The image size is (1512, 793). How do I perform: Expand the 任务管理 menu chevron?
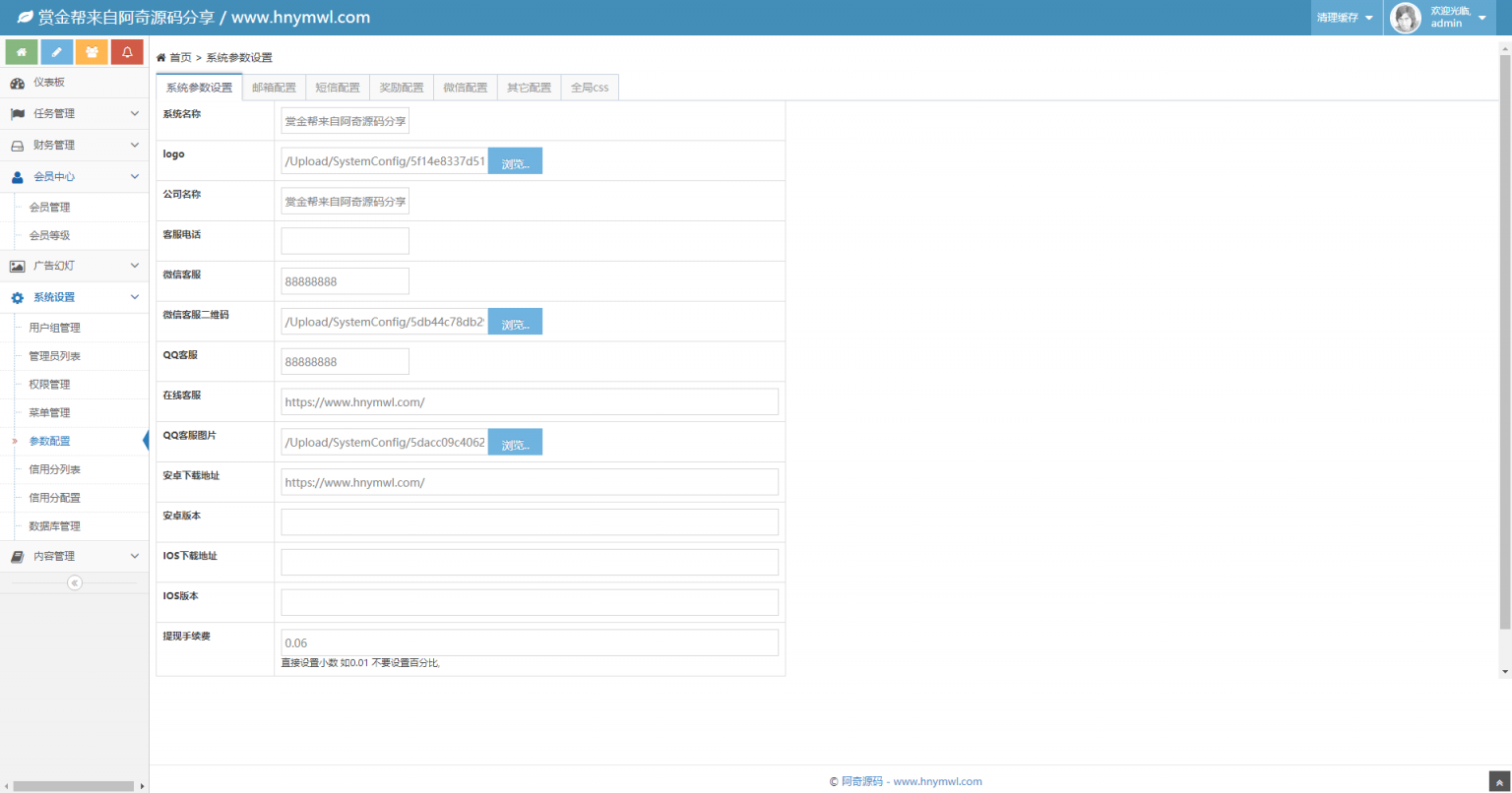[135, 114]
